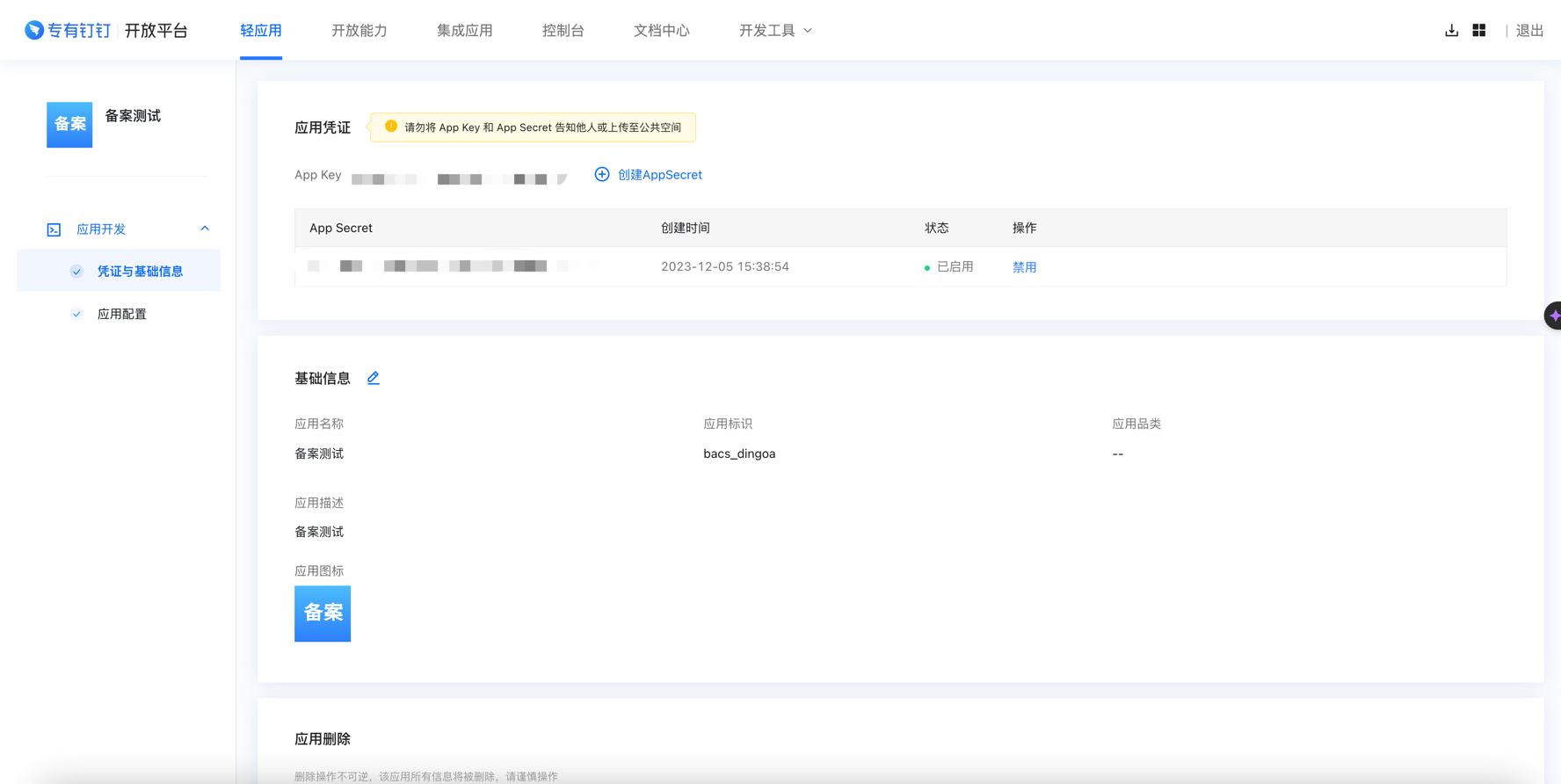The height and width of the screenshot is (784, 1561).
Task: Click the masked App Key value
Action: tap(460, 178)
